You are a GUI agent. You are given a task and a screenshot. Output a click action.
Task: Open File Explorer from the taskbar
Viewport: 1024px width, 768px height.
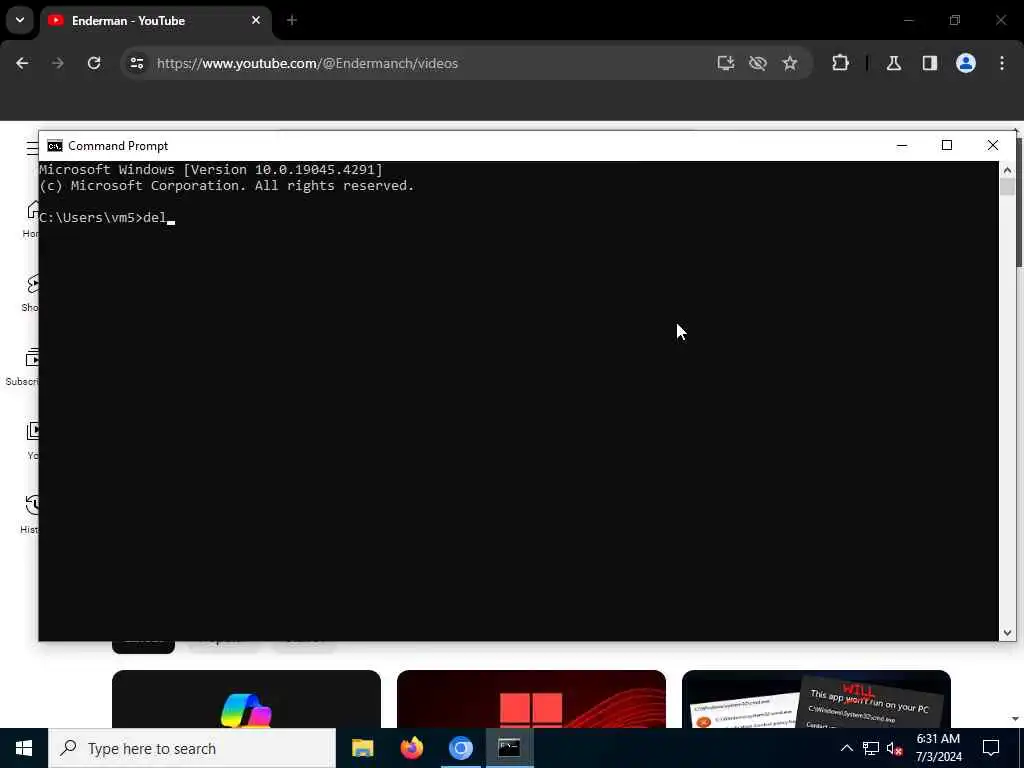[362, 748]
